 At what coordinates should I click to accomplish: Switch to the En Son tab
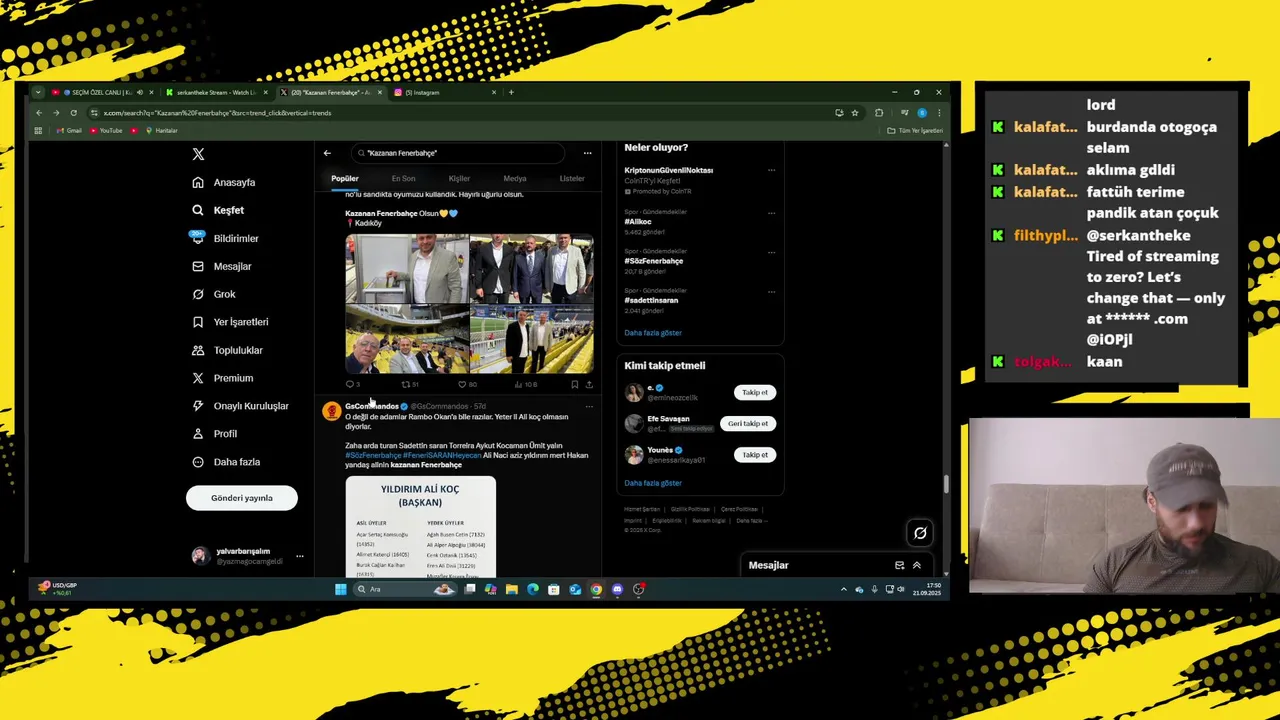pyautogui.click(x=403, y=178)
